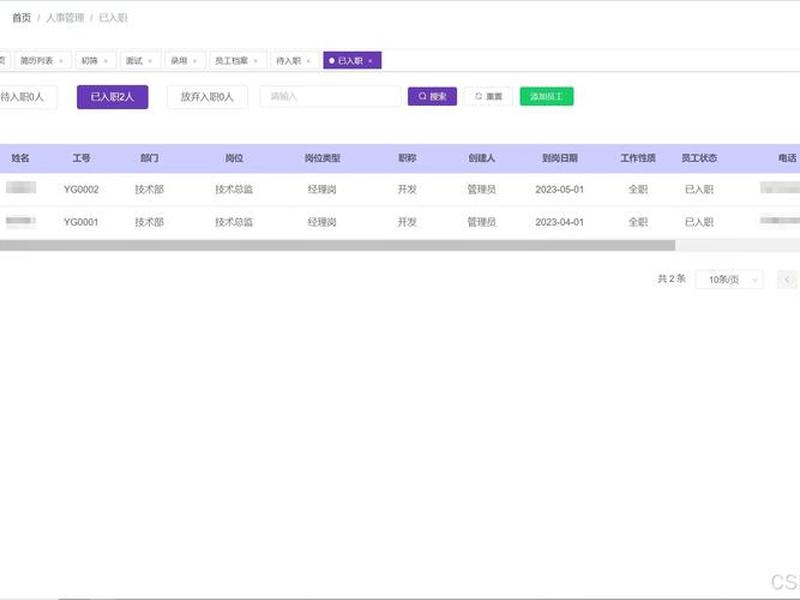Click the purple 搜索 search button
The height and width of the screenshot is (600, 800).
click(432, 96)
